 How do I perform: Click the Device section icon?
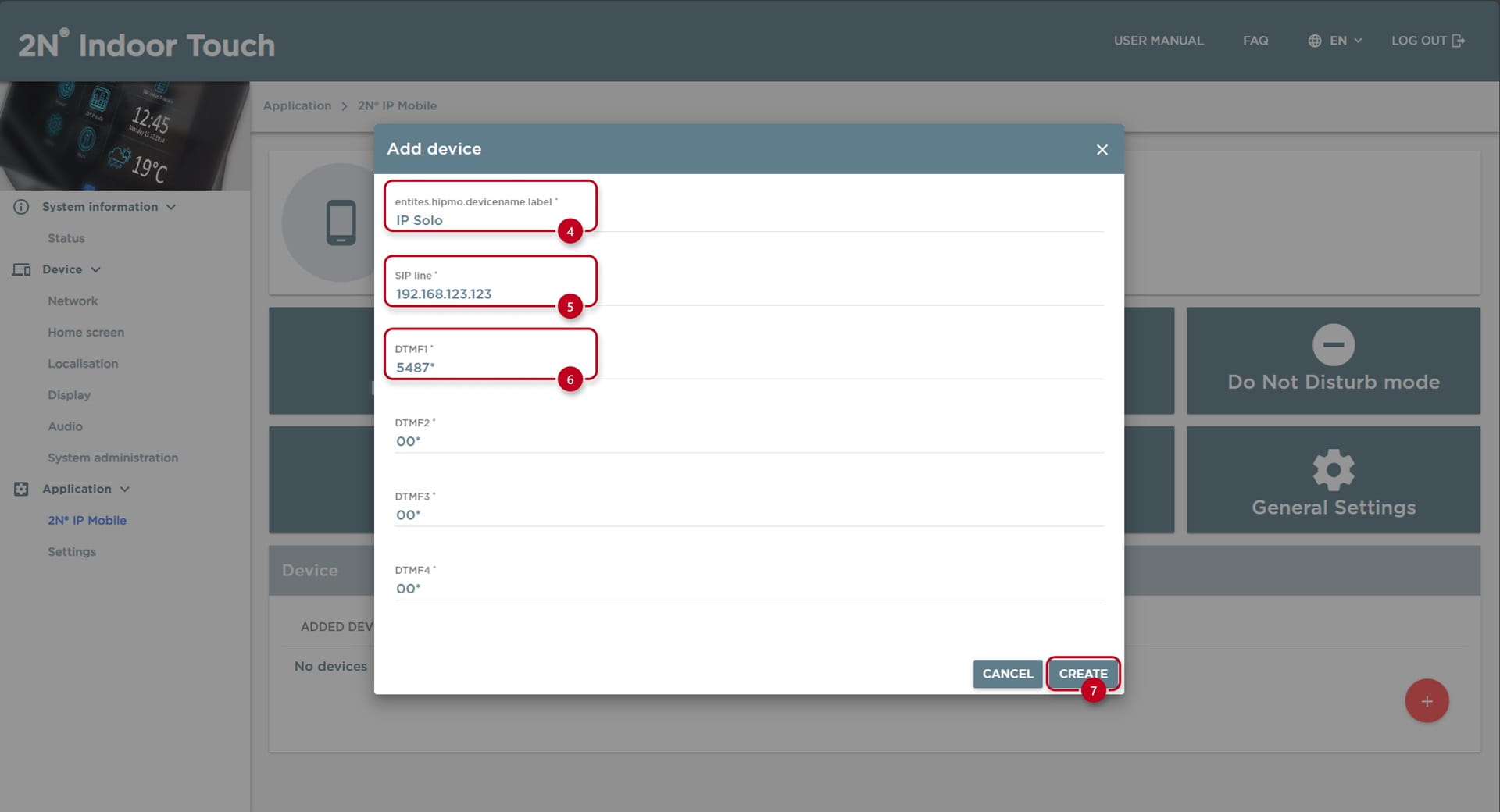(x=21, y=269)
